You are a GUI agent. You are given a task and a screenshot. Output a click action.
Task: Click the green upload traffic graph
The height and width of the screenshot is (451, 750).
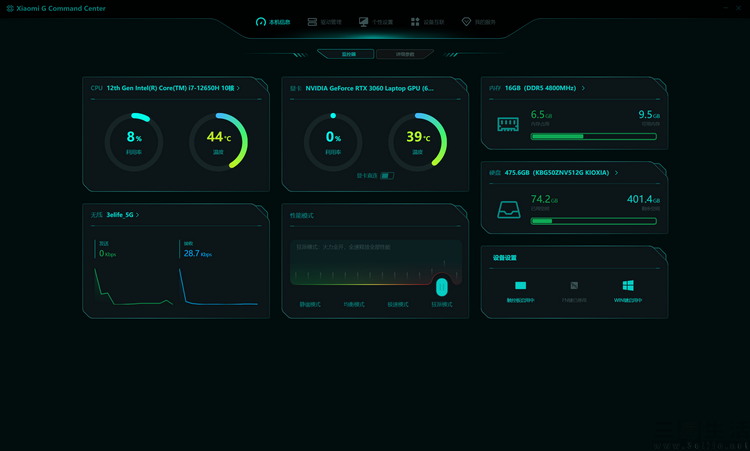tap(133, 287)
